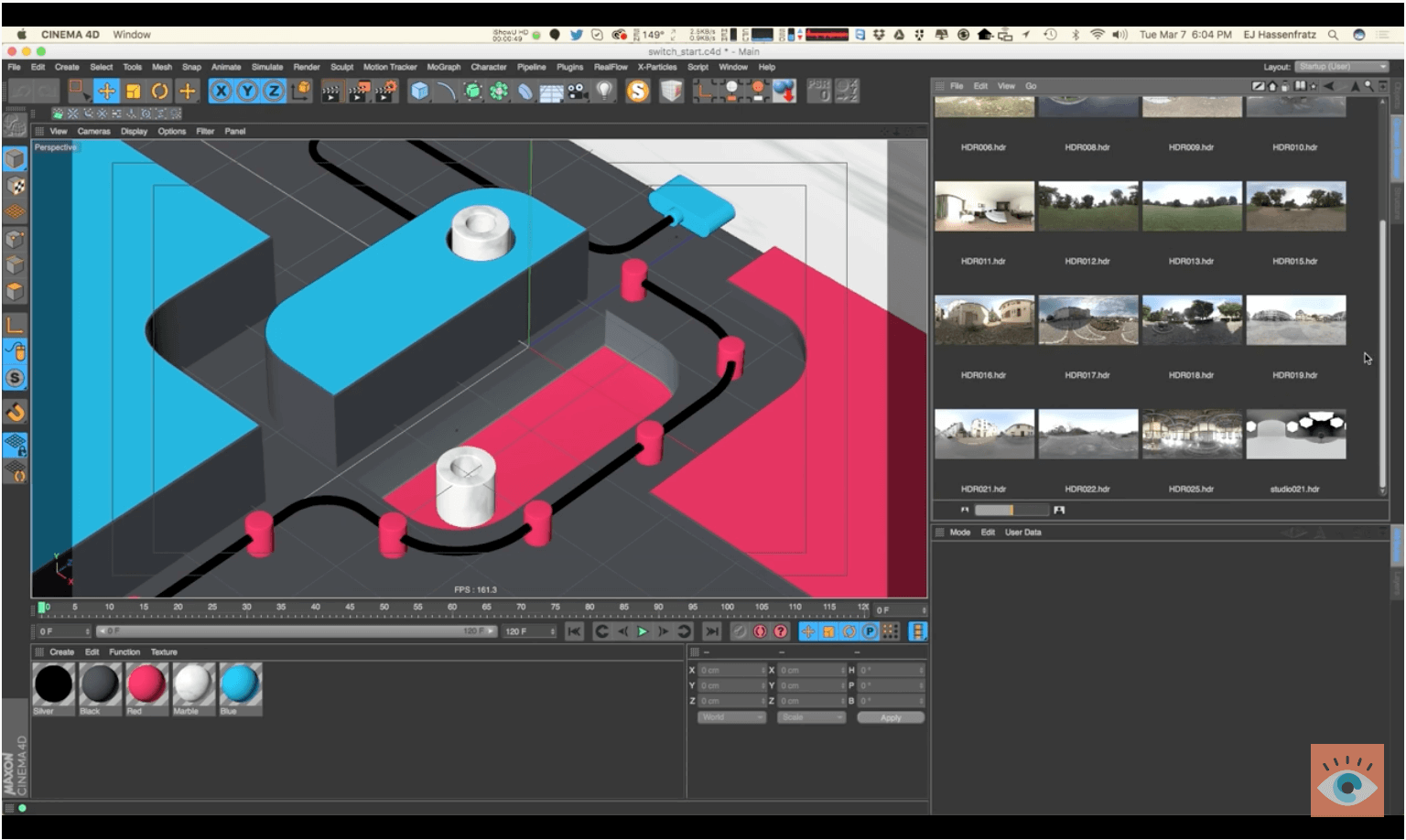Image resolution: width=1406 pixels, height=840 pixels.
Task: Click the Apply button
Action: coord(890,717)
